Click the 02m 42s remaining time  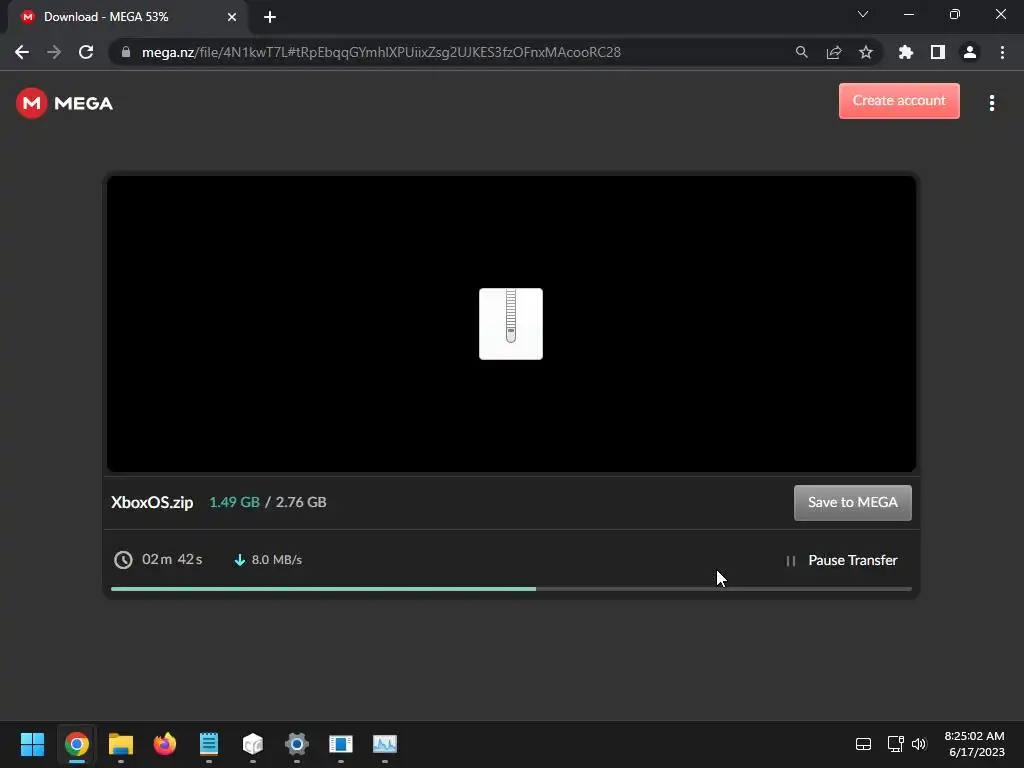(172, 560)
